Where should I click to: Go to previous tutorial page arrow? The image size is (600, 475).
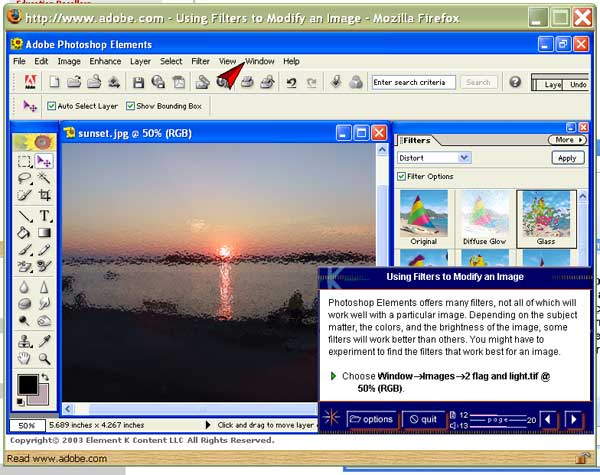point(548,420)
